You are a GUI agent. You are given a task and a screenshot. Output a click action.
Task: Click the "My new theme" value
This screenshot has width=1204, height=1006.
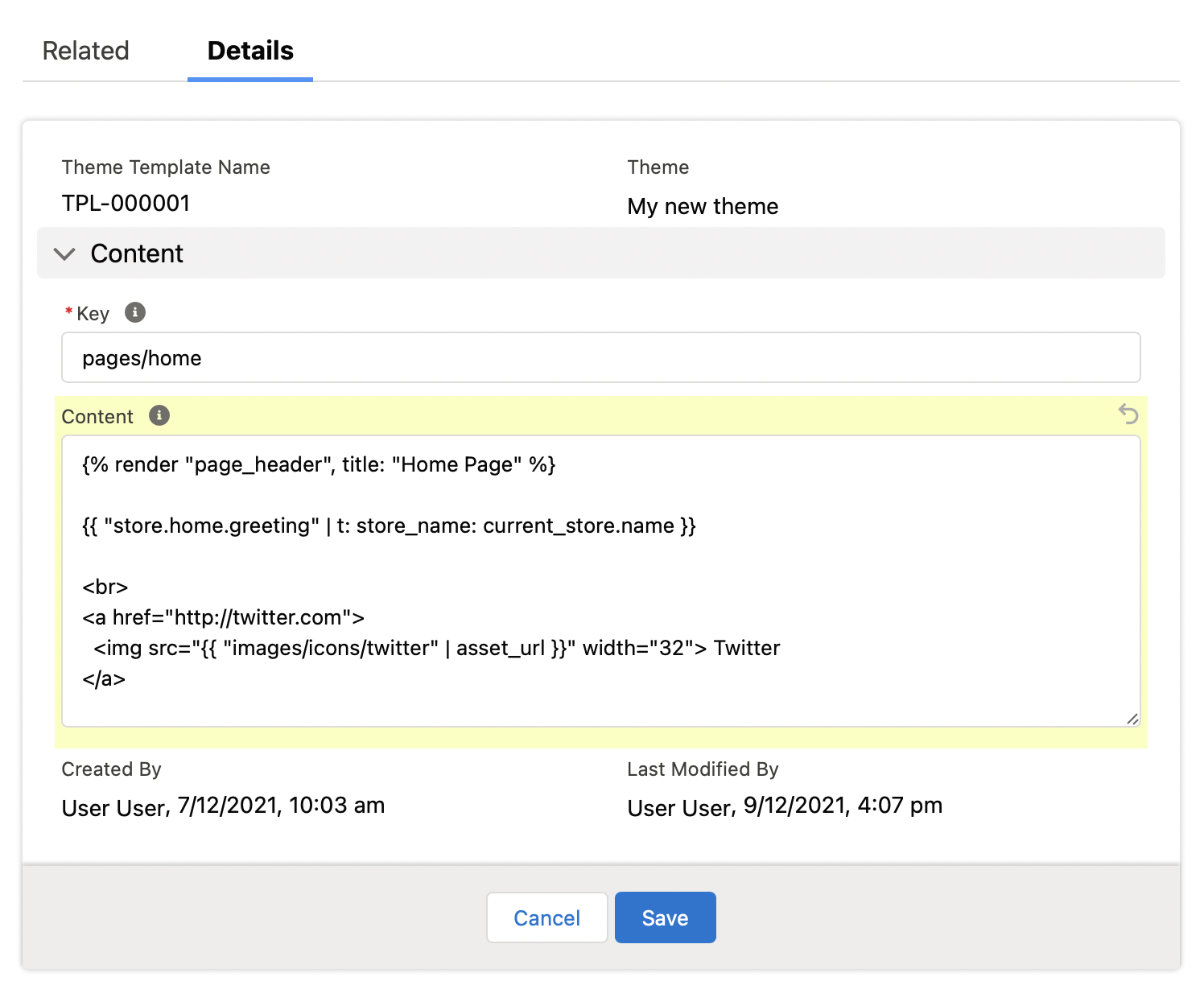click(x=703, y=207)
